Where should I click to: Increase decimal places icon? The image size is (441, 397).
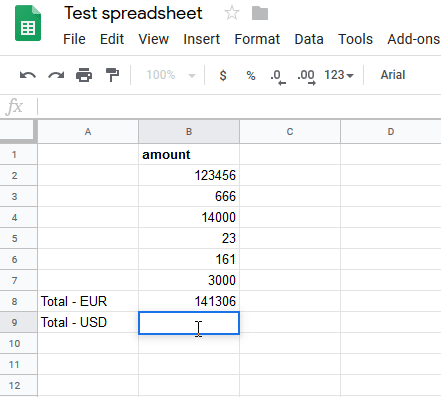pos(306,77)
